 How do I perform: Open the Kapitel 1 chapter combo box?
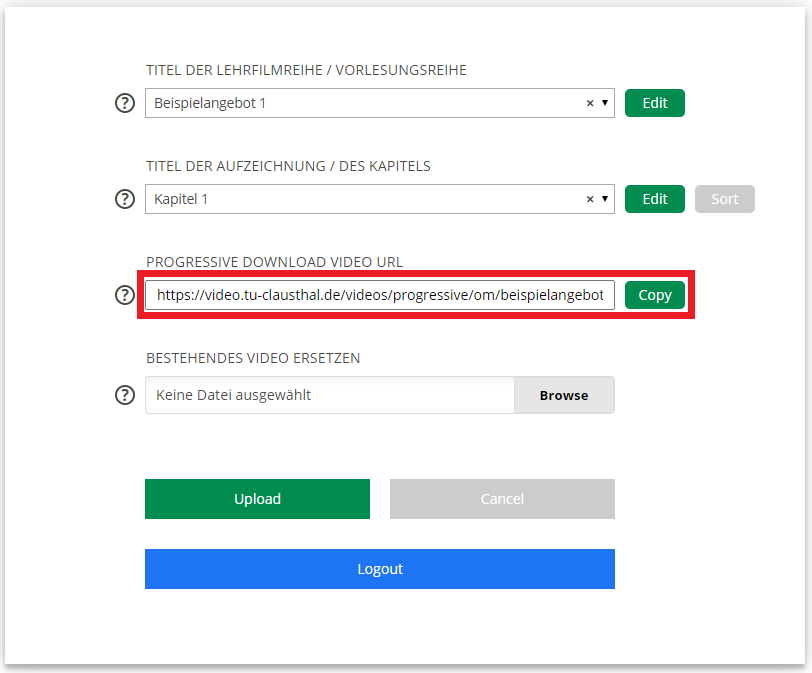(x=360, y=199)
